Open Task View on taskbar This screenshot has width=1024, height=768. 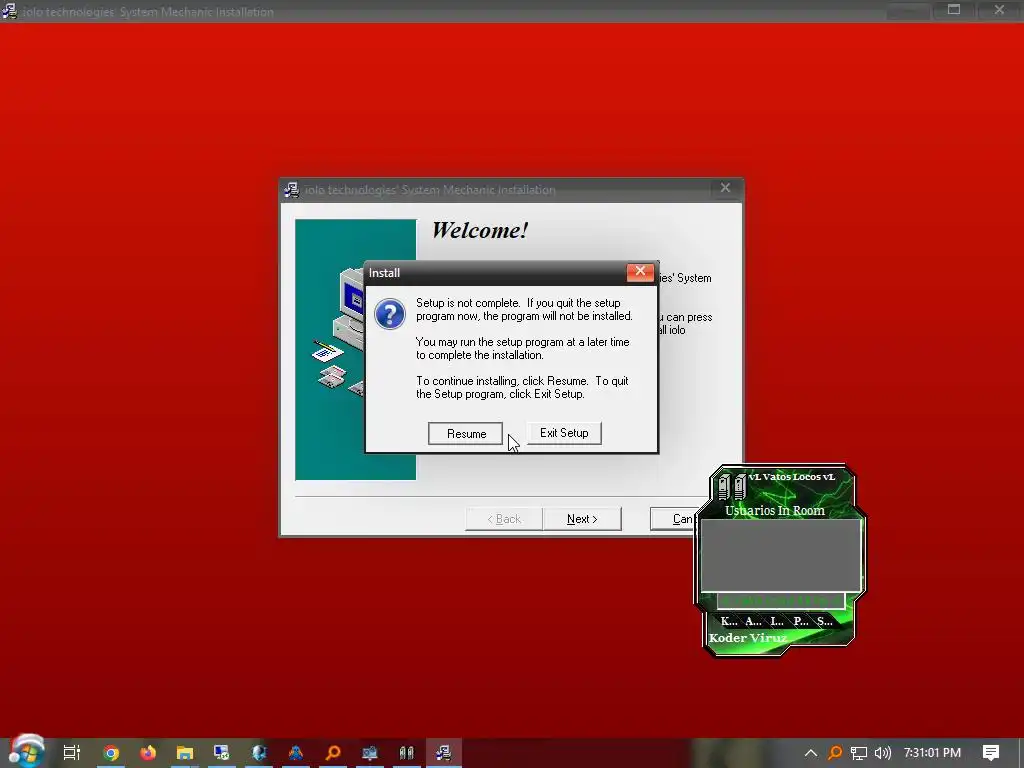click(x=71, y=752)
